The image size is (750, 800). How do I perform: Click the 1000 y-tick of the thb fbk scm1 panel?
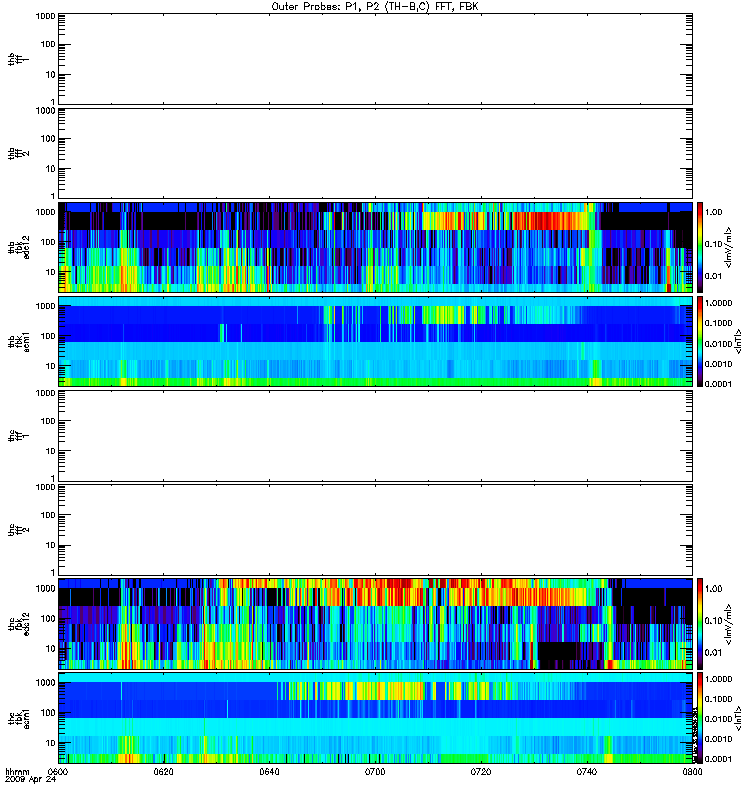(45, 306)
